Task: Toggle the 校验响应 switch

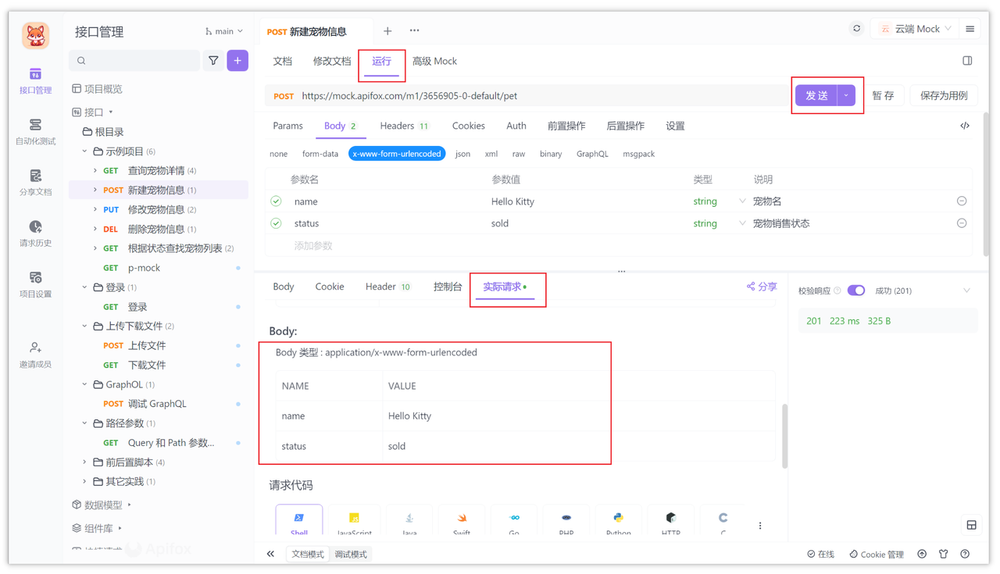Action: pos(856,291)
